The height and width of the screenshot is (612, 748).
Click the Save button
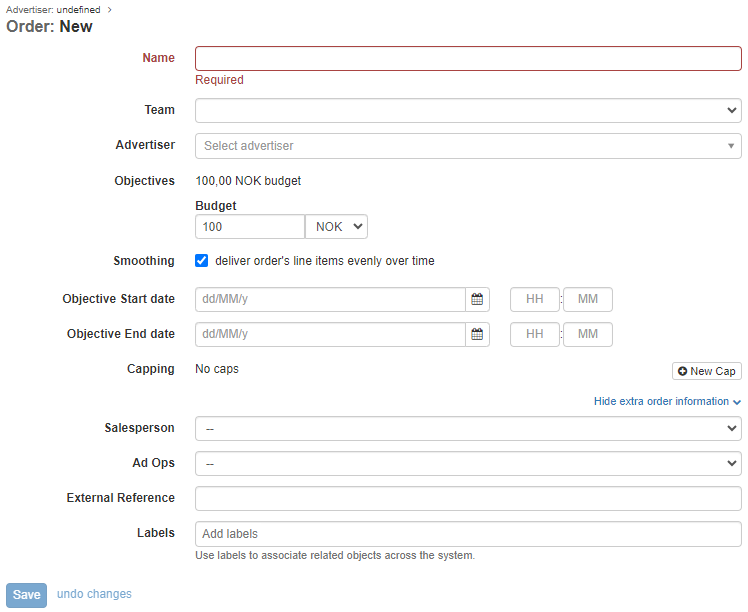[27, 595]
